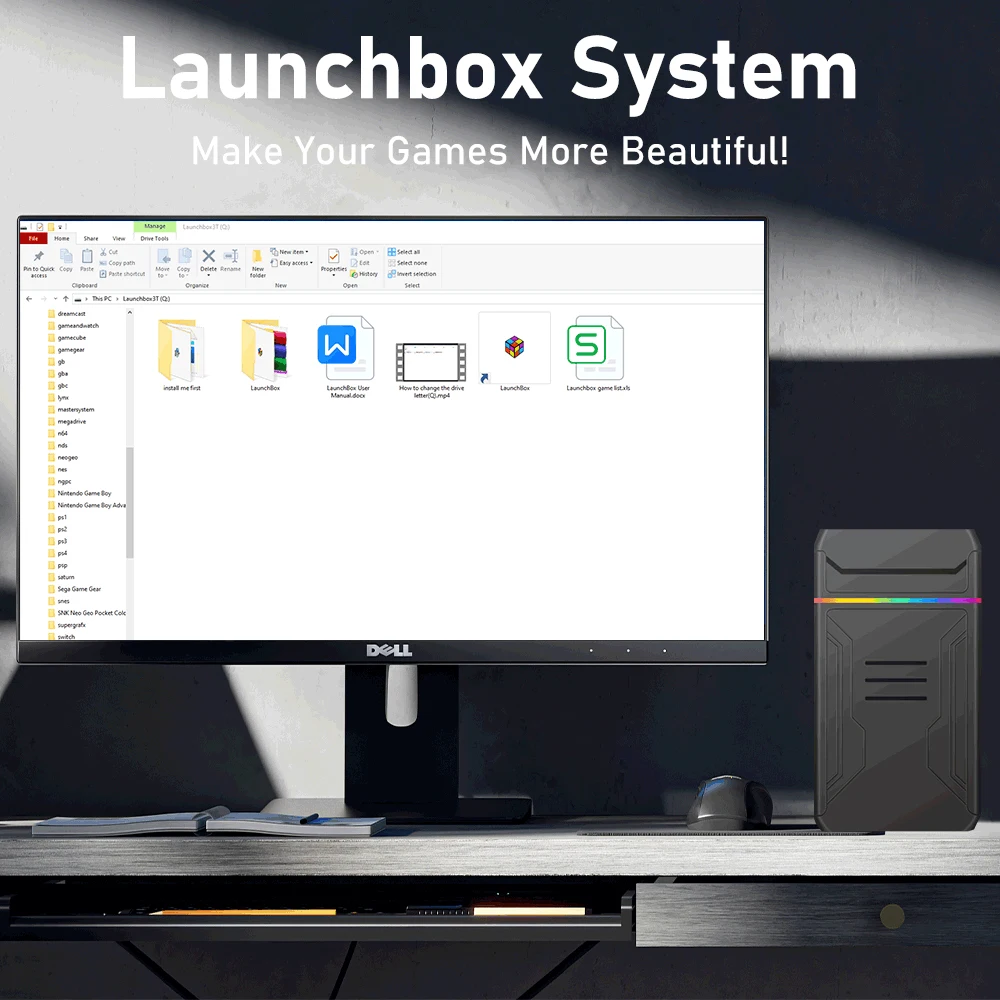Image resolution: width=1000 pixels, height=1000 pixels.
Task: Click Copy path in Clipboard group
Action: click(x=117, y=263)
